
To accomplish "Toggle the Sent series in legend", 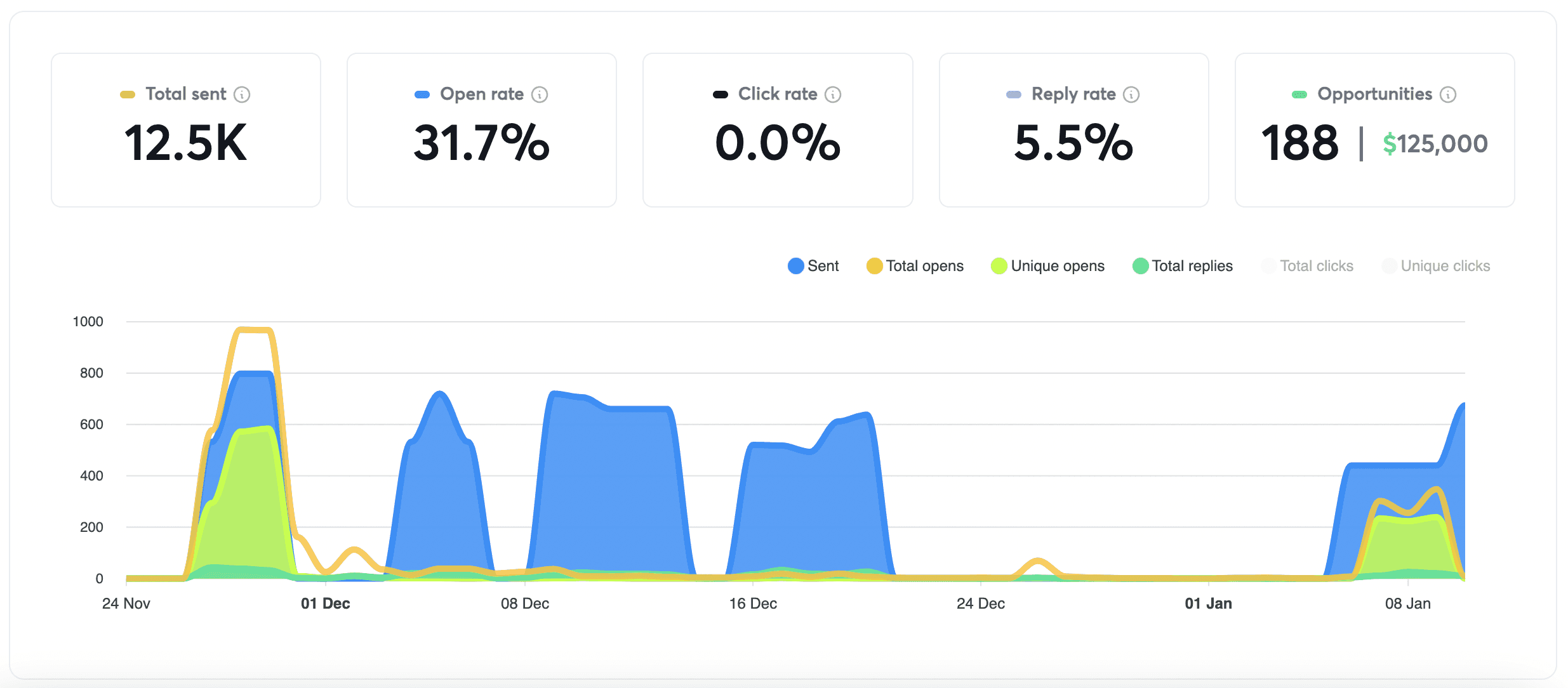I will [x=823, y=266].
